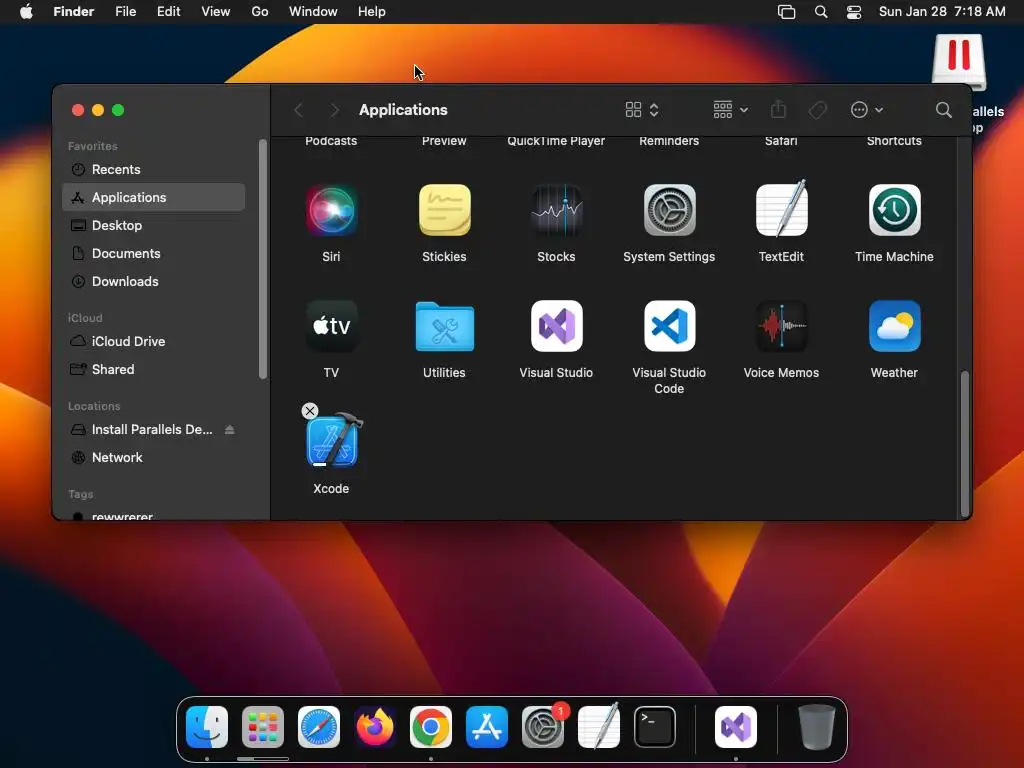The width and height of the screenshot is (1024, 768).
Task: Select the Stocks app icon
Action: pos(556,210)
